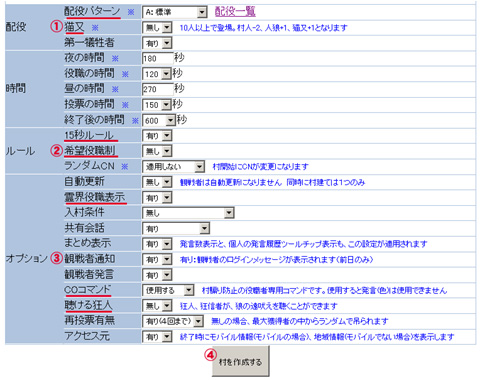Click the 昼の時間 input field
This screenshot has width=480, height=380.
158,89
